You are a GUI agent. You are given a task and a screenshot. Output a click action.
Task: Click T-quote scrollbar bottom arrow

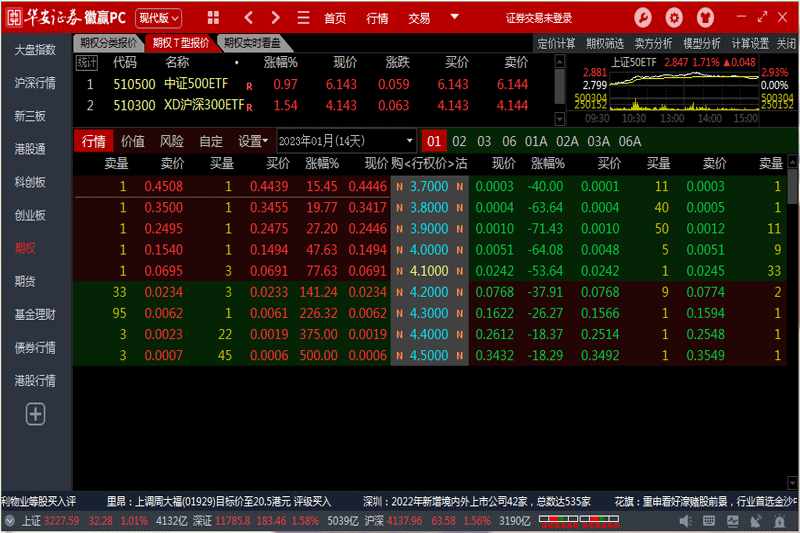(x=792, y=482)
